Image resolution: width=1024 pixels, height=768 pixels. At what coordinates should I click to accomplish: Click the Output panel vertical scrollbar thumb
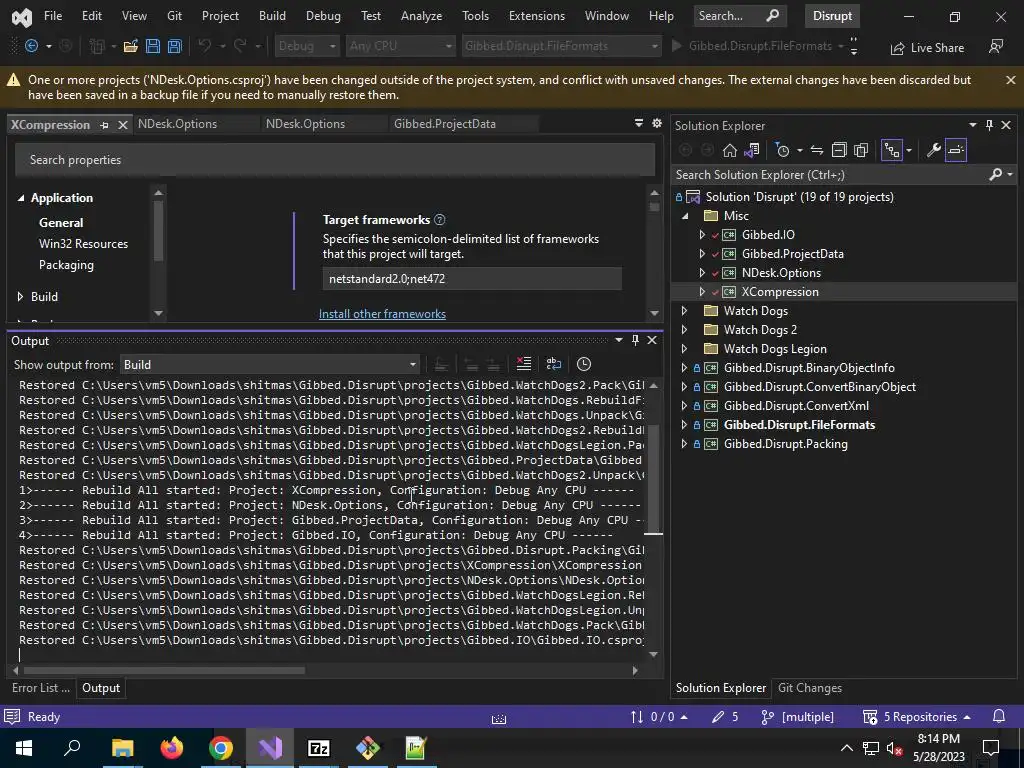pyautogui.click(x=653, y=479)
